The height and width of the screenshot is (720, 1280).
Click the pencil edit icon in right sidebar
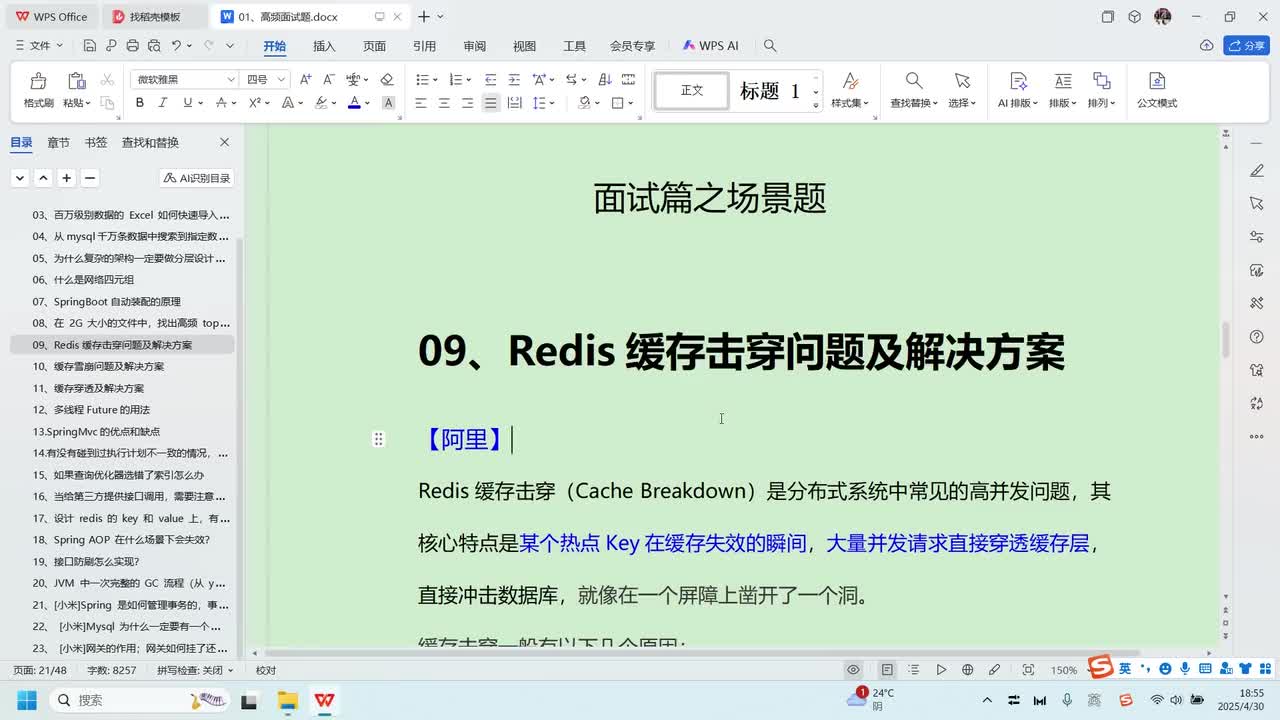coord(1257,171)
